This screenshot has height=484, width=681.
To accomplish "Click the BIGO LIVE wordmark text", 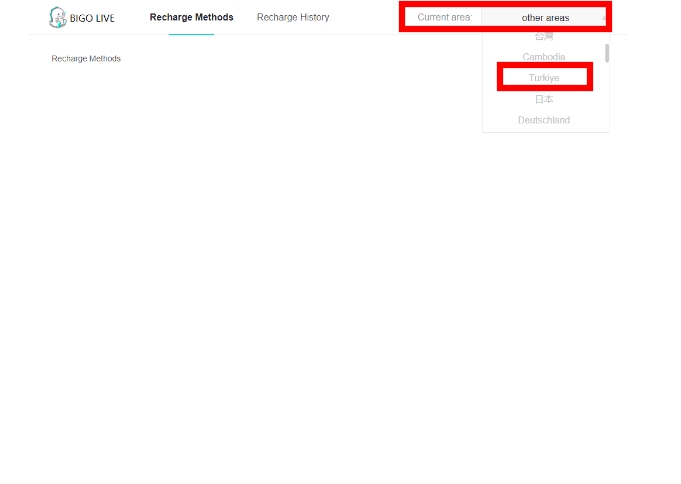I will (93, 18).
